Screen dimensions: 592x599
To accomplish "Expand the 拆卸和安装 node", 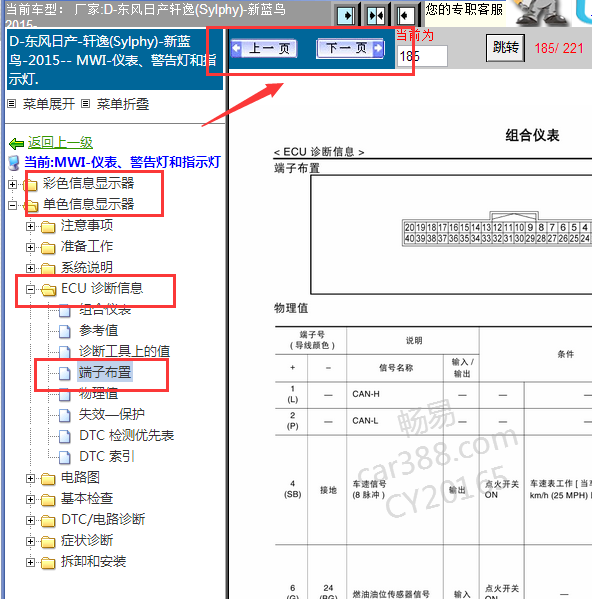I will [31, 562].
